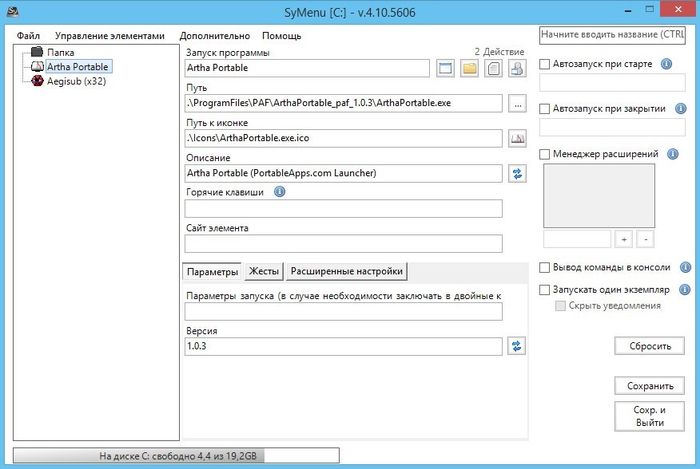Click the Описание text field
Screen dimensions: 700x469
click(343, 173)
